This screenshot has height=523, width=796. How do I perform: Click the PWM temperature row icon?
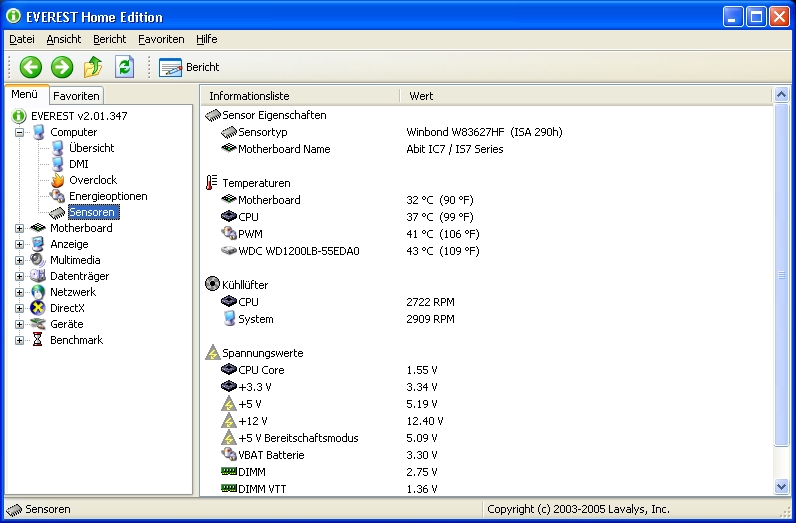pos(229,234)
